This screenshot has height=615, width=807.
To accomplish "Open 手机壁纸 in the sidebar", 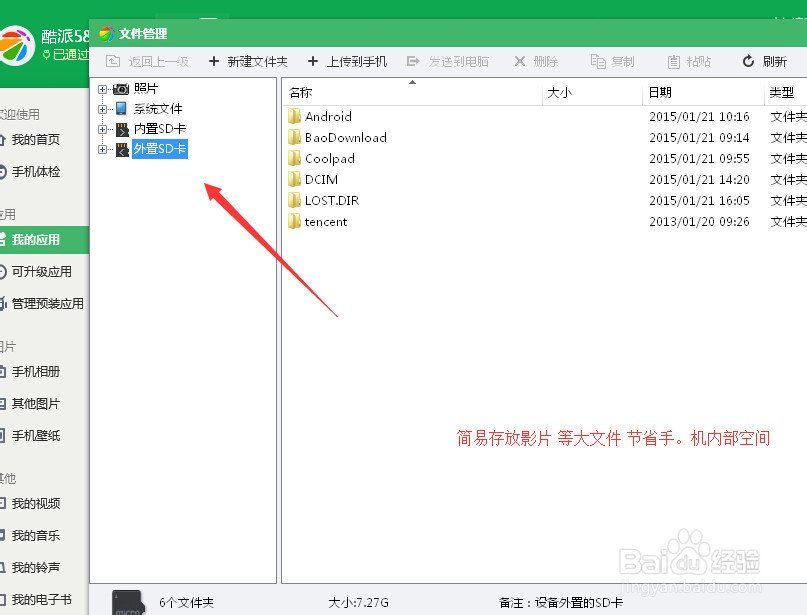I will pyautogui.click(x=36, y=435).
